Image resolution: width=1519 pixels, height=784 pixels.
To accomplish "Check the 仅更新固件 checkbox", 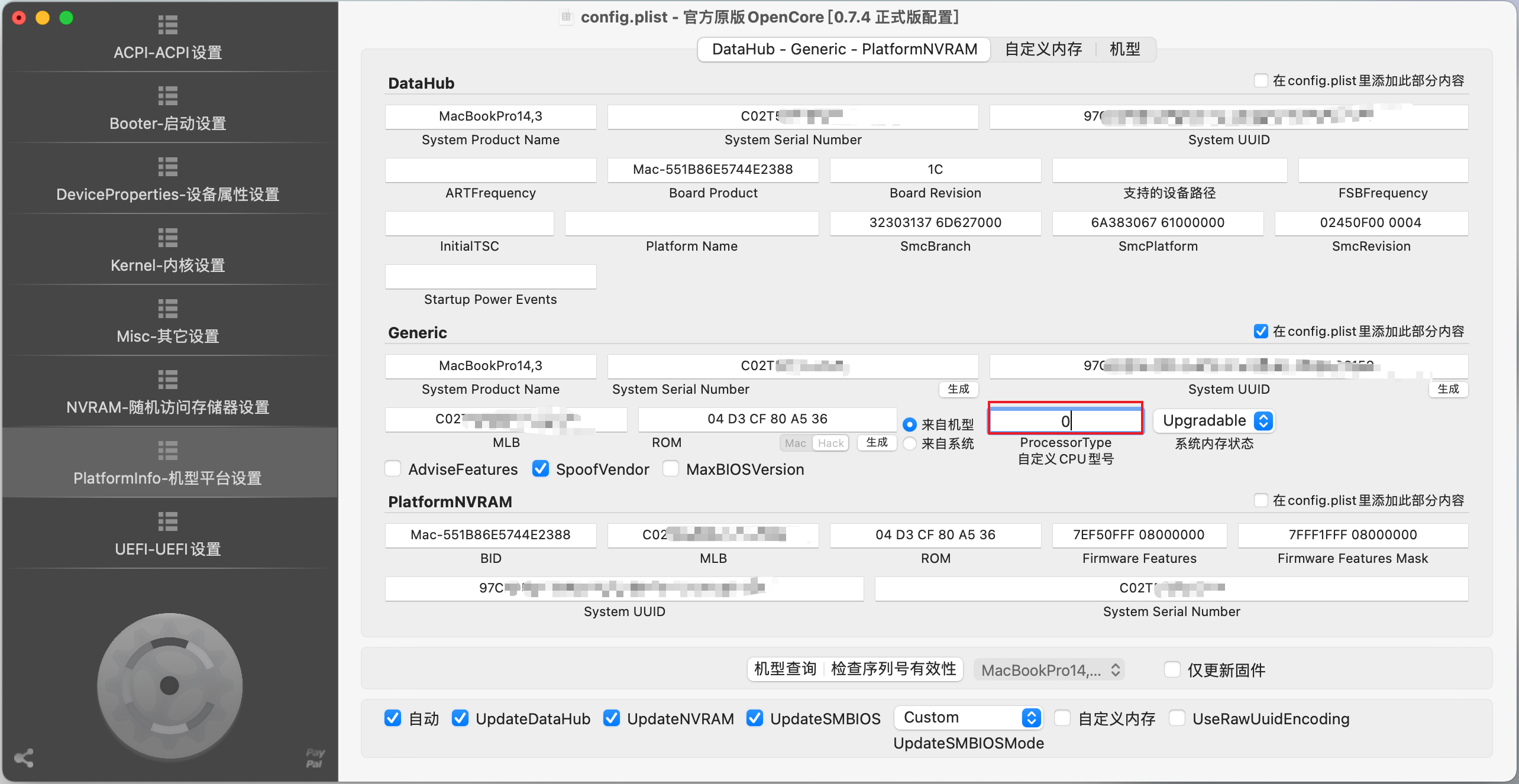I will coord(1172,670).
